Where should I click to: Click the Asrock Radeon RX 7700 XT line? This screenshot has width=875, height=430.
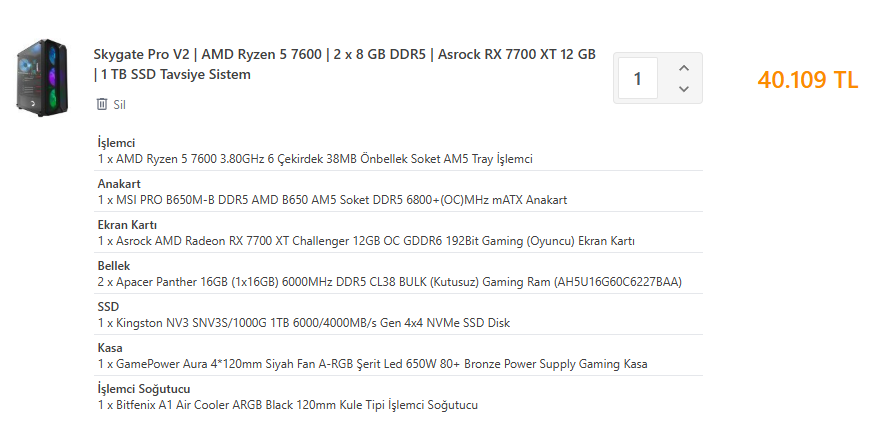pyautogui.click(x=366, y=241)
